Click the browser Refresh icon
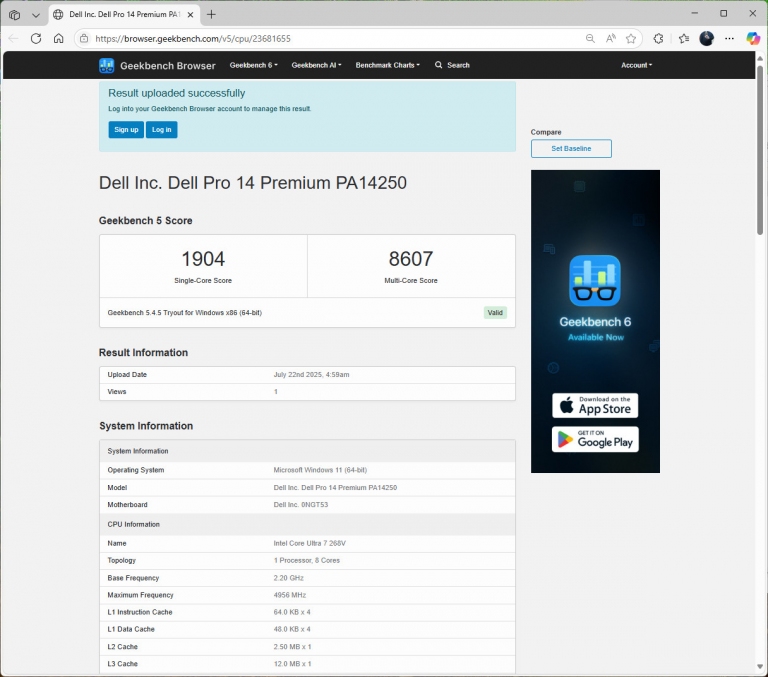 click(36, 39)
